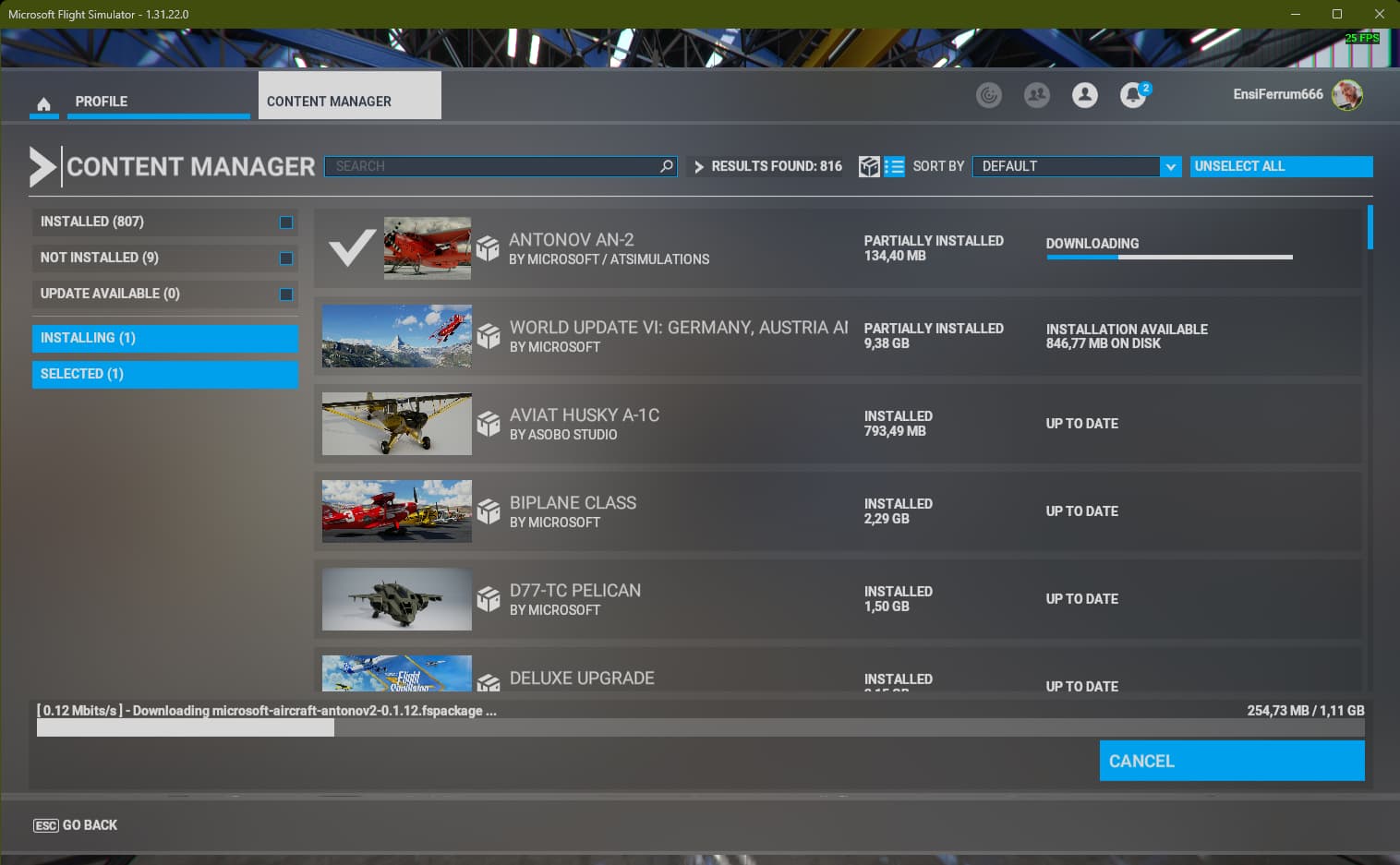This screenshot has width=1400, height=865.
Task: Click the EnsiFerrum666 username
Action: [1278, 94]
